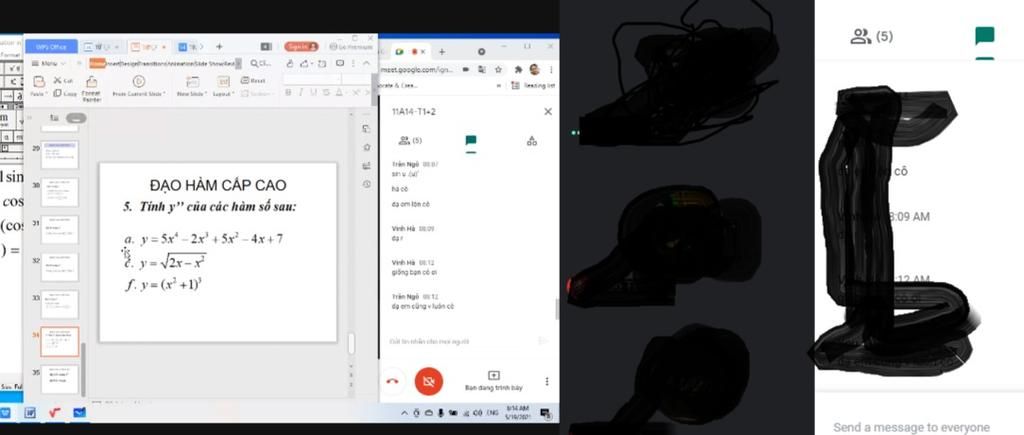Show hidden system tray icons chevron

405,413
